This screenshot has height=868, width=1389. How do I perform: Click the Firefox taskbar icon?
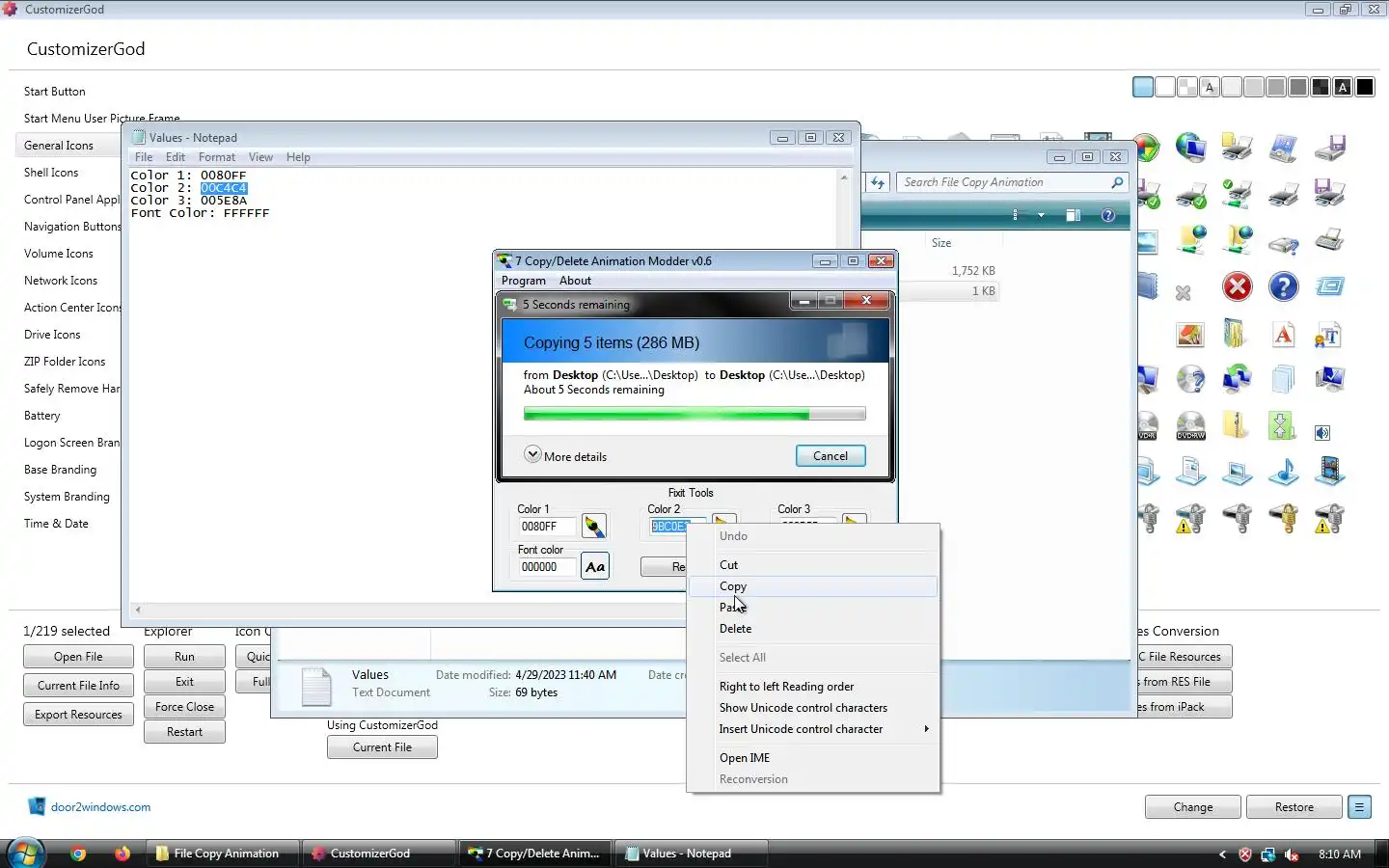[122, 854]
